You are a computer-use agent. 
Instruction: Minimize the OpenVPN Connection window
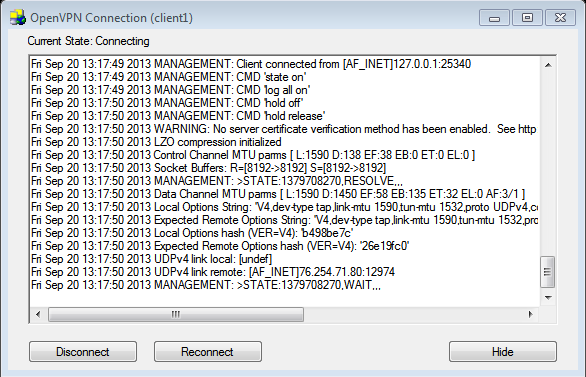(494, 18)
